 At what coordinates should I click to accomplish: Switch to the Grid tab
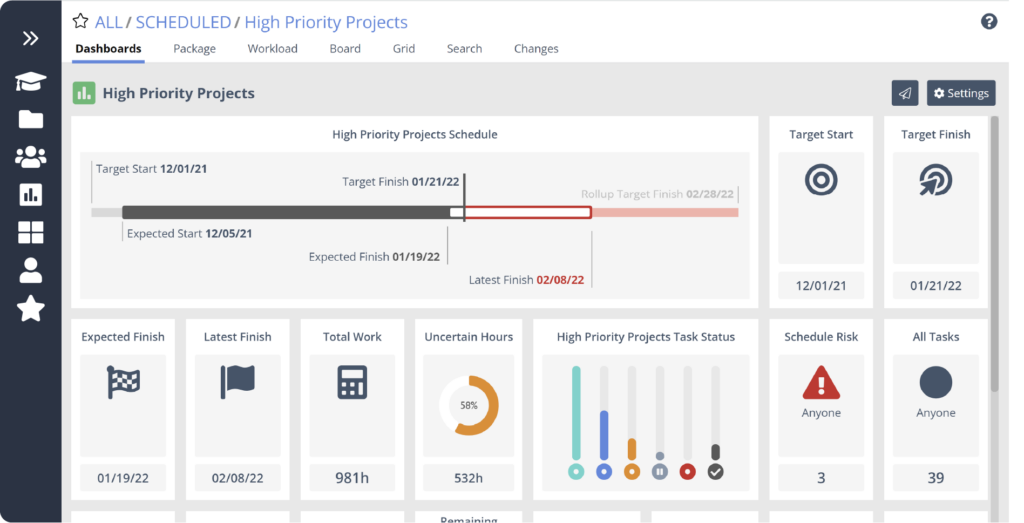click(x=404, y=48)
